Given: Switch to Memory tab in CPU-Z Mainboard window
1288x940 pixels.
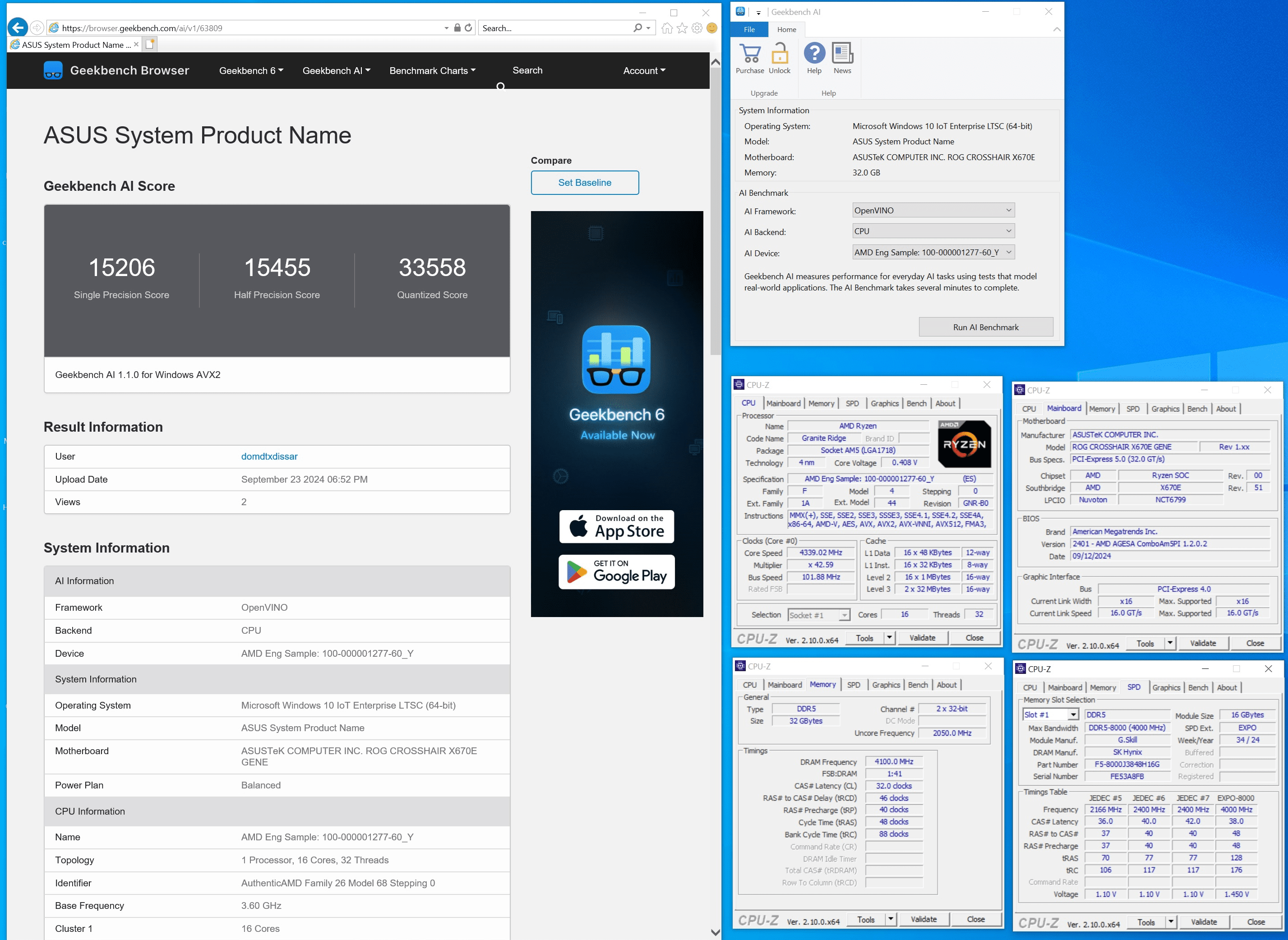Looking at the screenshot, I should [1102, 409].
